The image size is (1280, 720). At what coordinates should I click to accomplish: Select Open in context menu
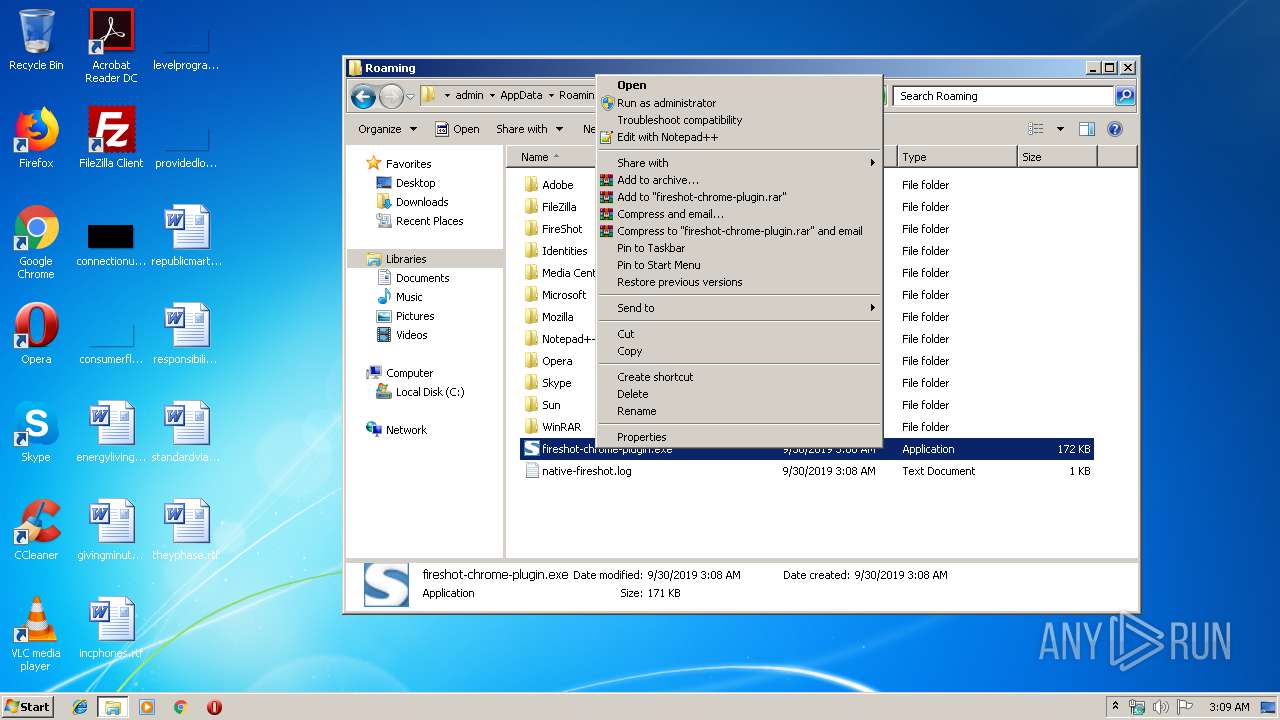pos(739,85)
